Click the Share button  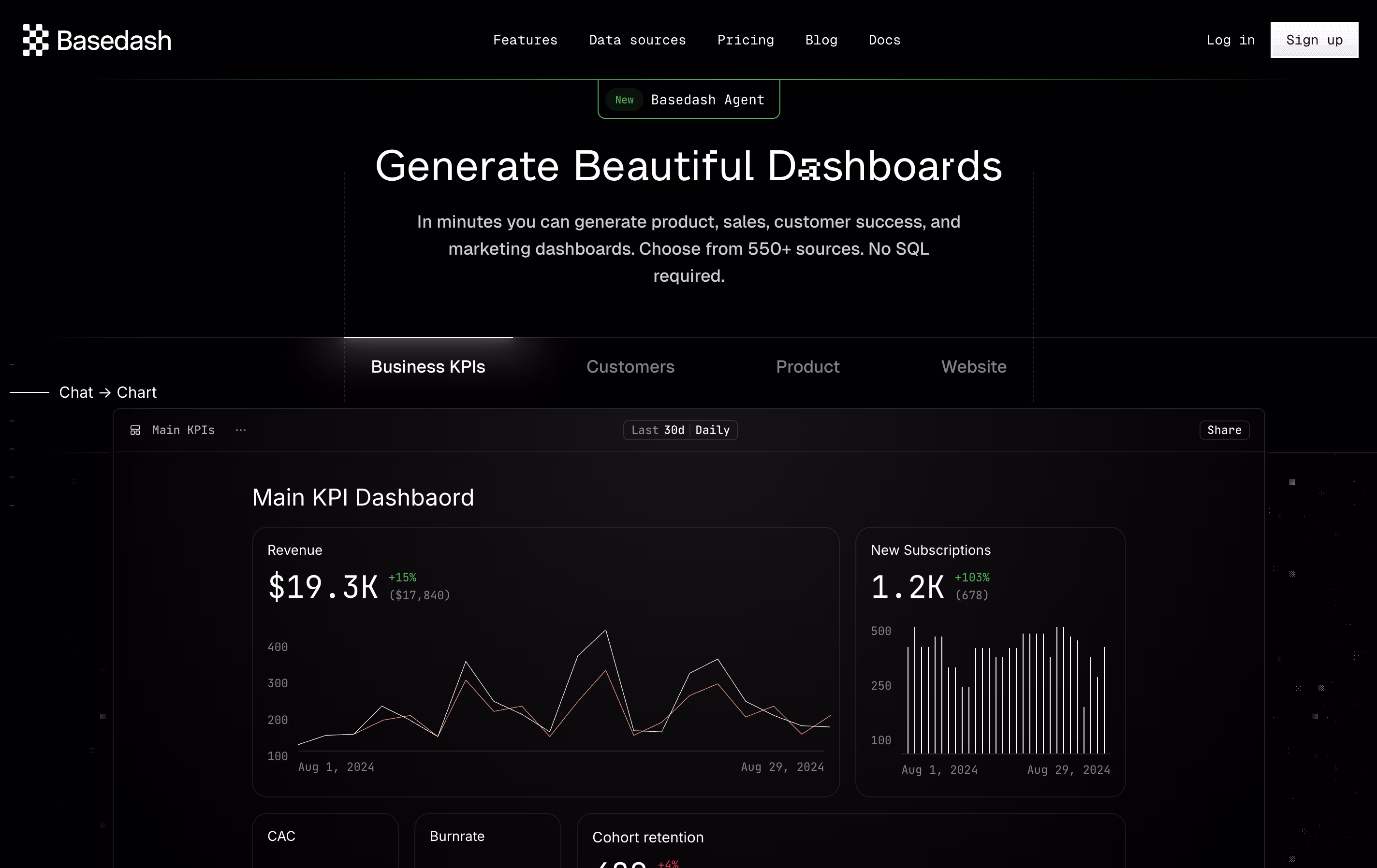(x=1224, y=430)
